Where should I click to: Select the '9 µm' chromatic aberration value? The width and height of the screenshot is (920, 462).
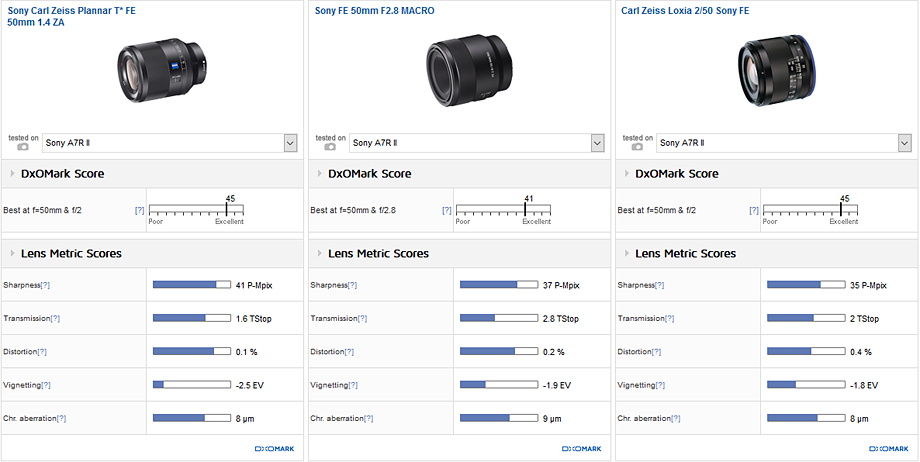(x=552, y=419)
